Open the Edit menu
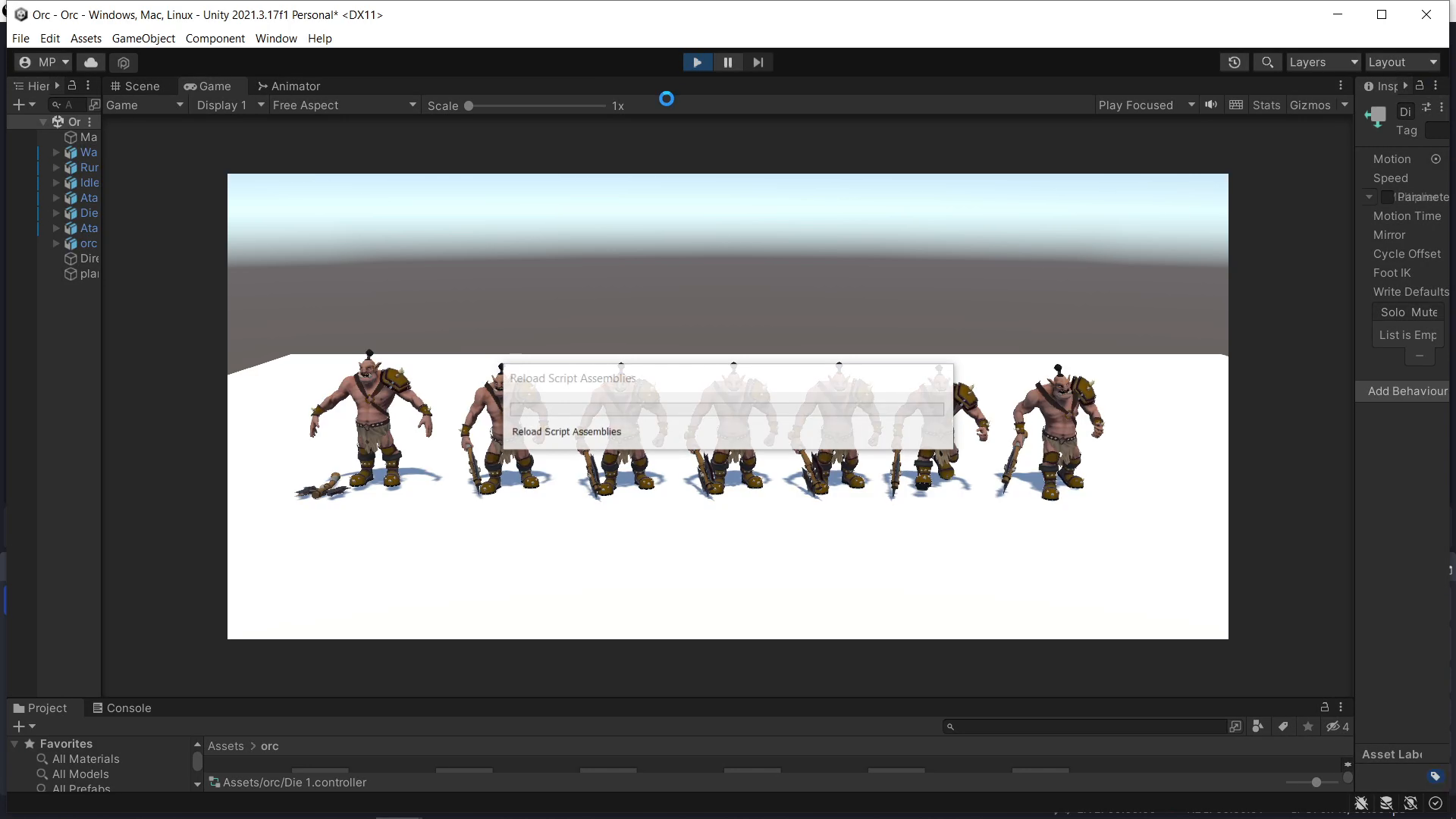Screen dimensions: 1456x819 (x=50, y=38)
